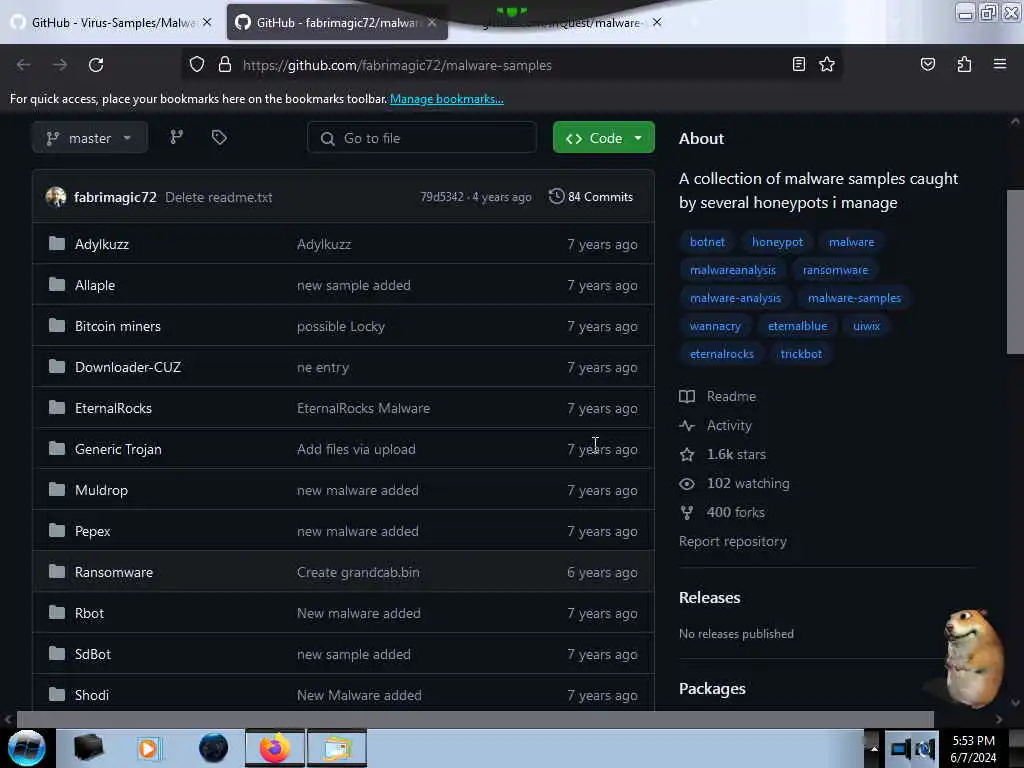Open the Shodi folder
The height and width of the screenshot is (768, 1024).
tap(91, 696)
